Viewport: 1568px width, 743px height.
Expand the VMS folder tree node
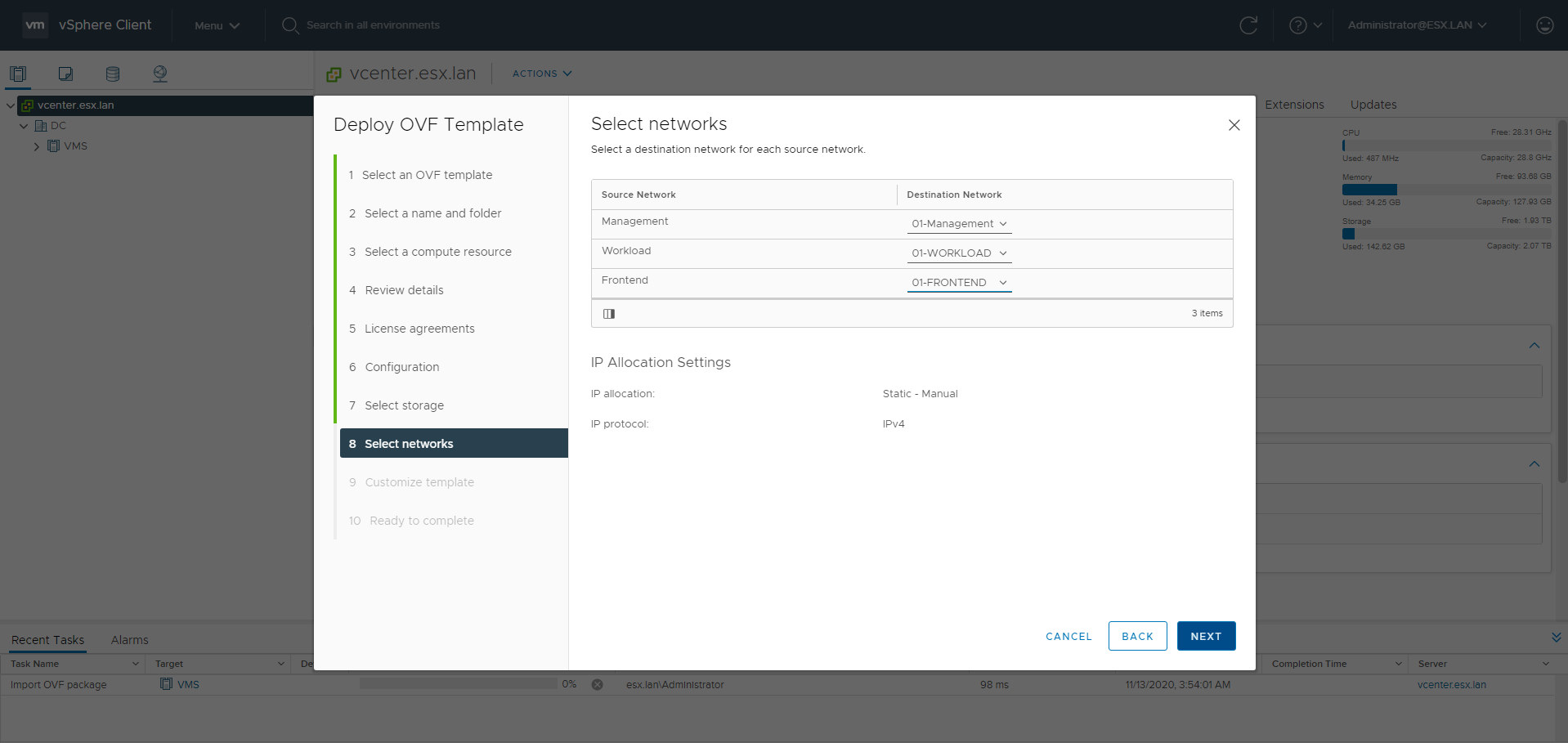pyautogui.click(x=36, y=147)
